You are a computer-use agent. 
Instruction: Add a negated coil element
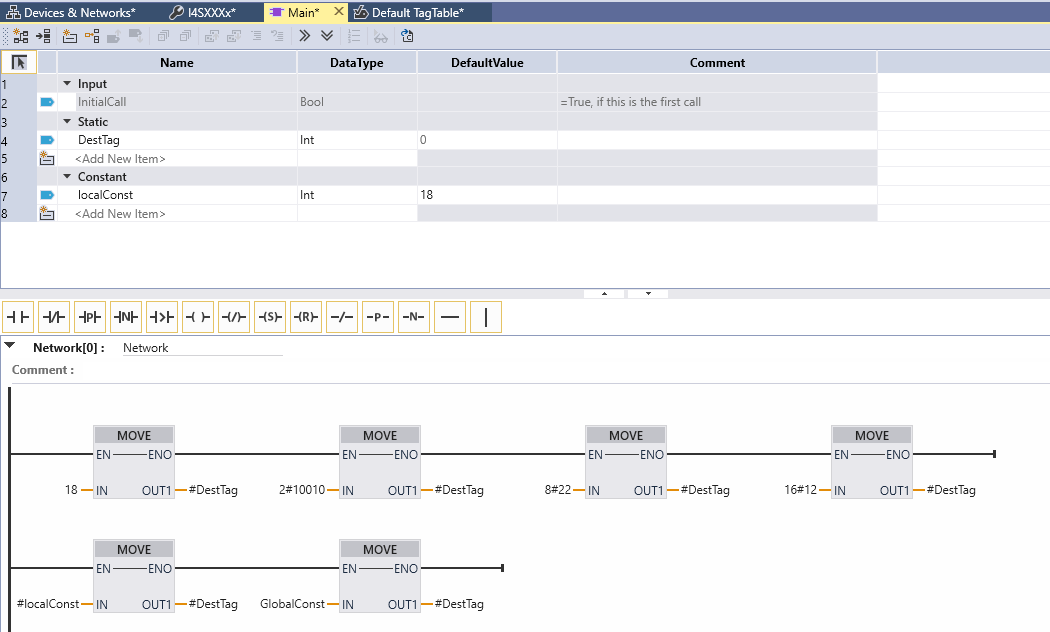pyautogui.click(x=234, y=318)
